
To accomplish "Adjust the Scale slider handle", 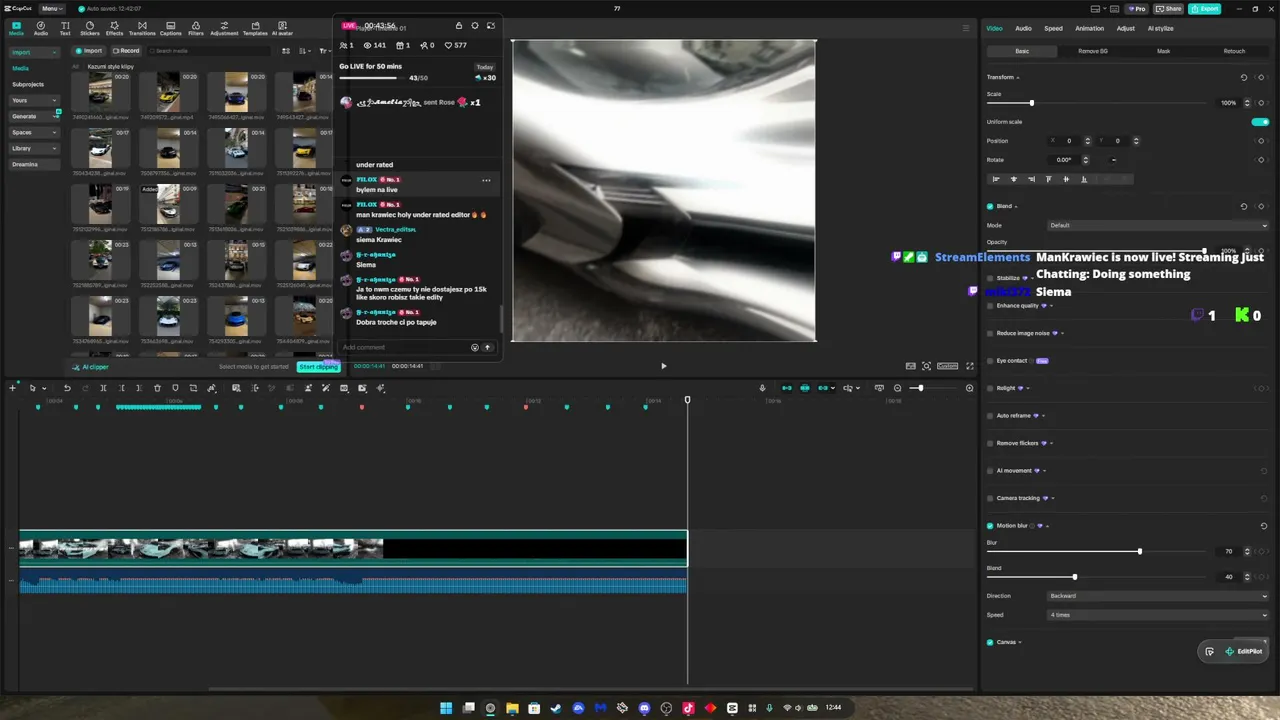I will pyautogui.click(x=1031, y=103).
